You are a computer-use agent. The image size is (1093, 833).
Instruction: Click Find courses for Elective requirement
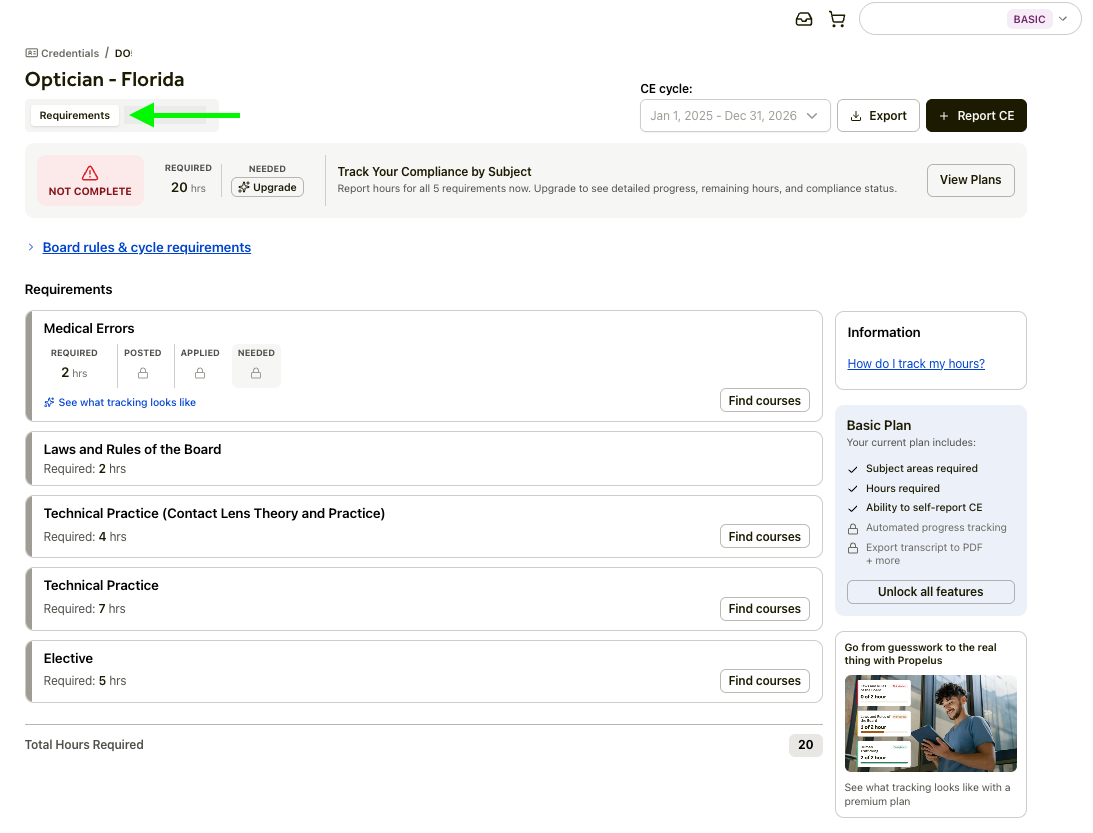pyautogui.click(x=764, y=681)
